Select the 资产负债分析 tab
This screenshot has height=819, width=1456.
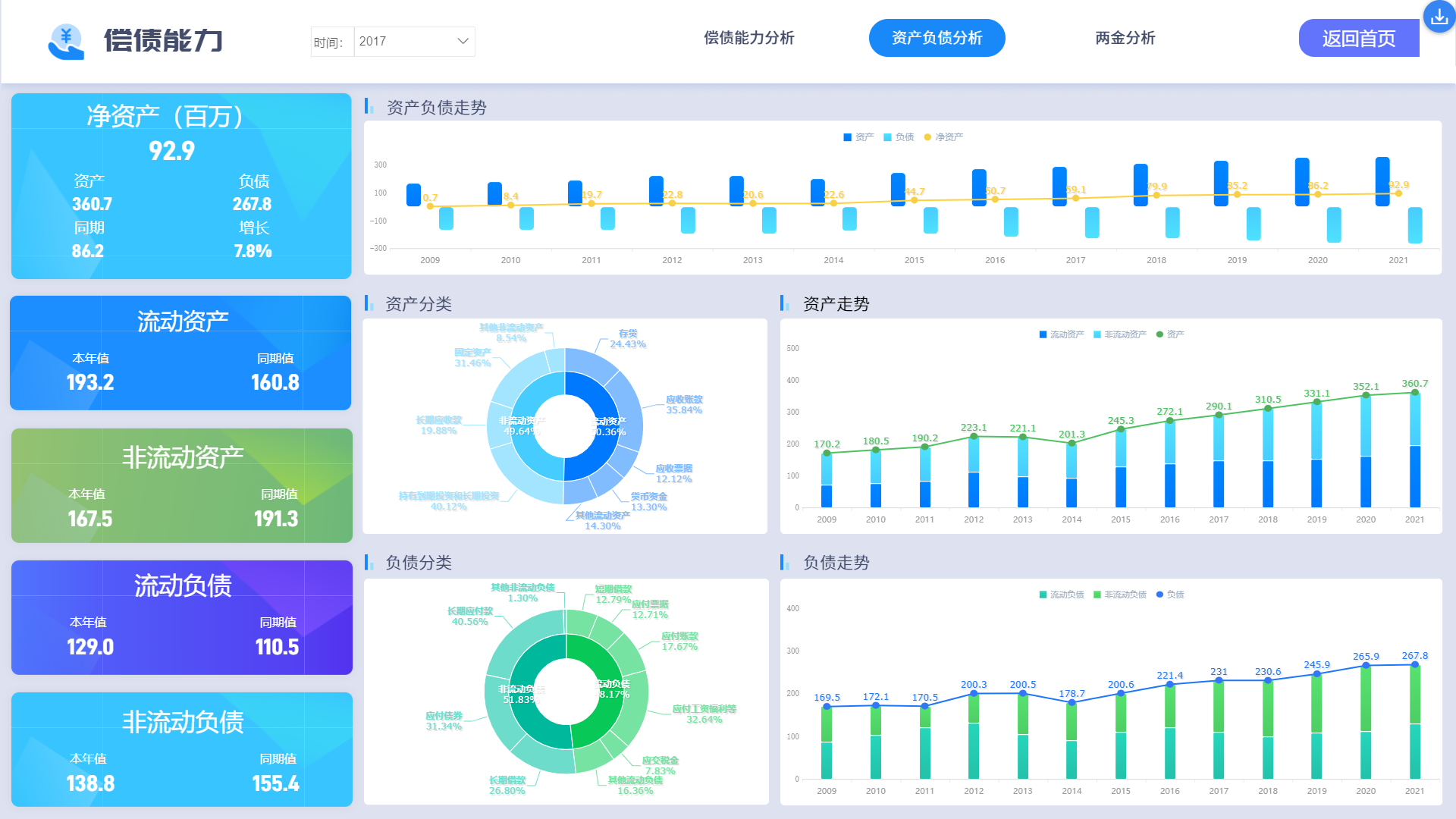[x=937, y=38]
